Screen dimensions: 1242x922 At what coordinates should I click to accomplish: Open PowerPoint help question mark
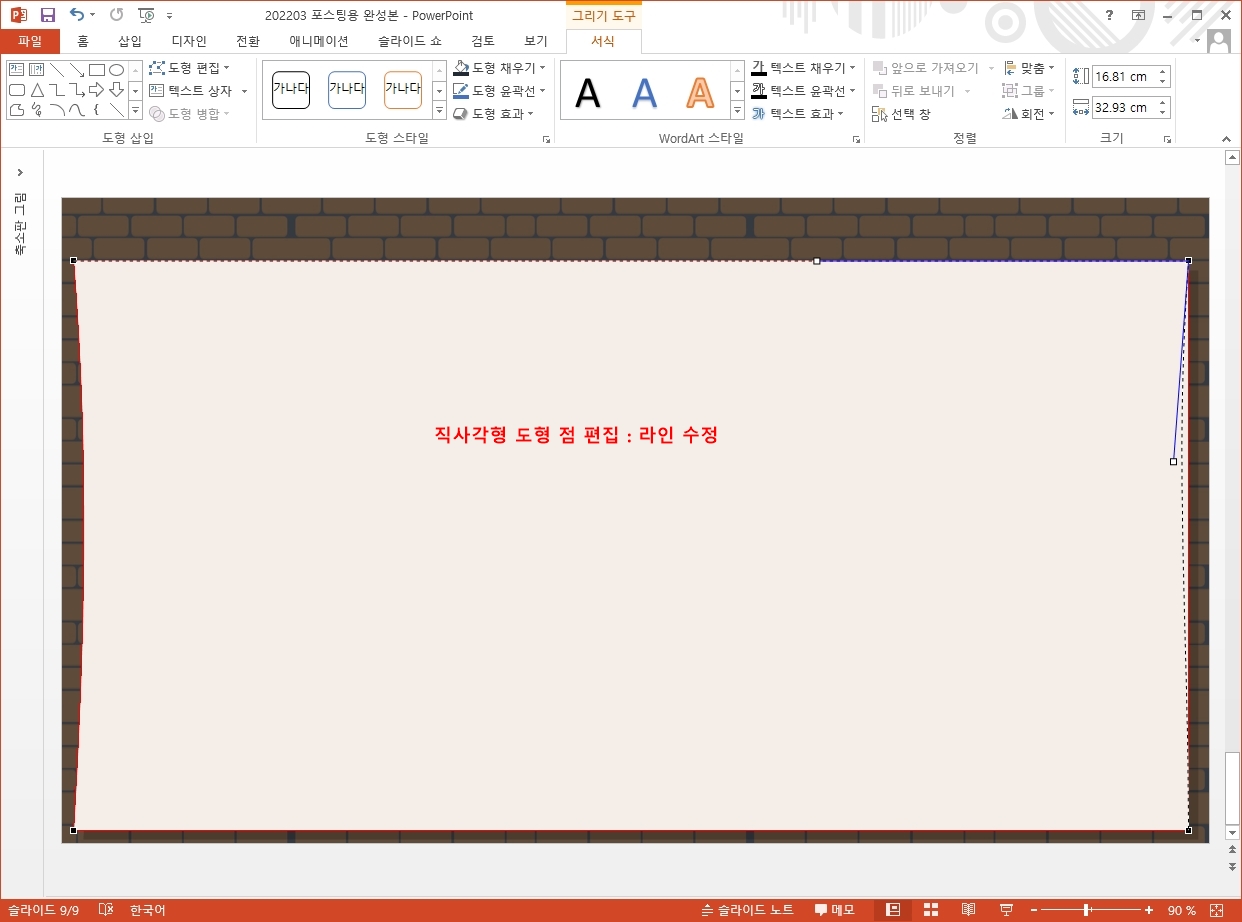click(1109, 15)
